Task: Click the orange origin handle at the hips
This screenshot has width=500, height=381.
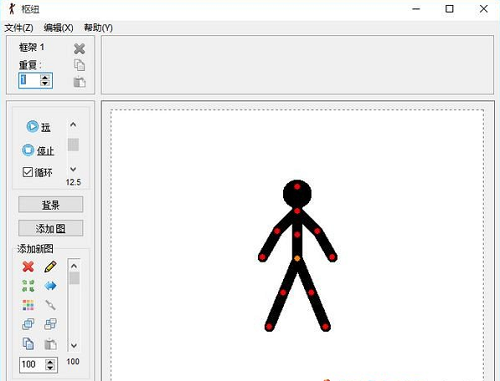Action: [297, 258]
